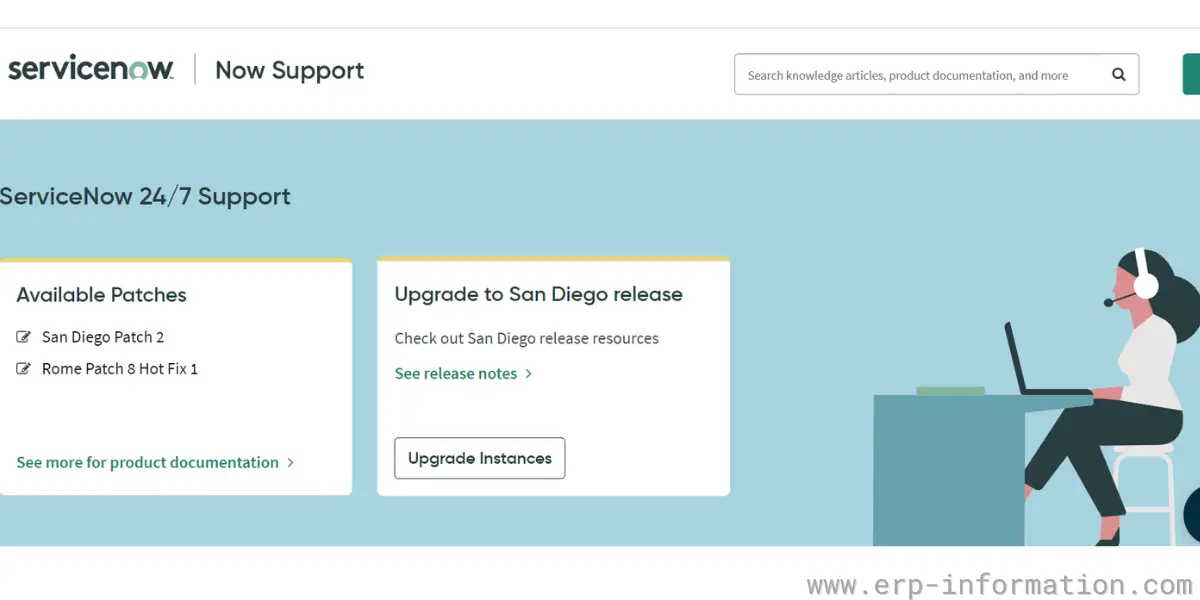Open the Rome Patch 8 Hot Fix 1 link
1200x600 pixels.
pyautogui.click(x=120, y=369)
